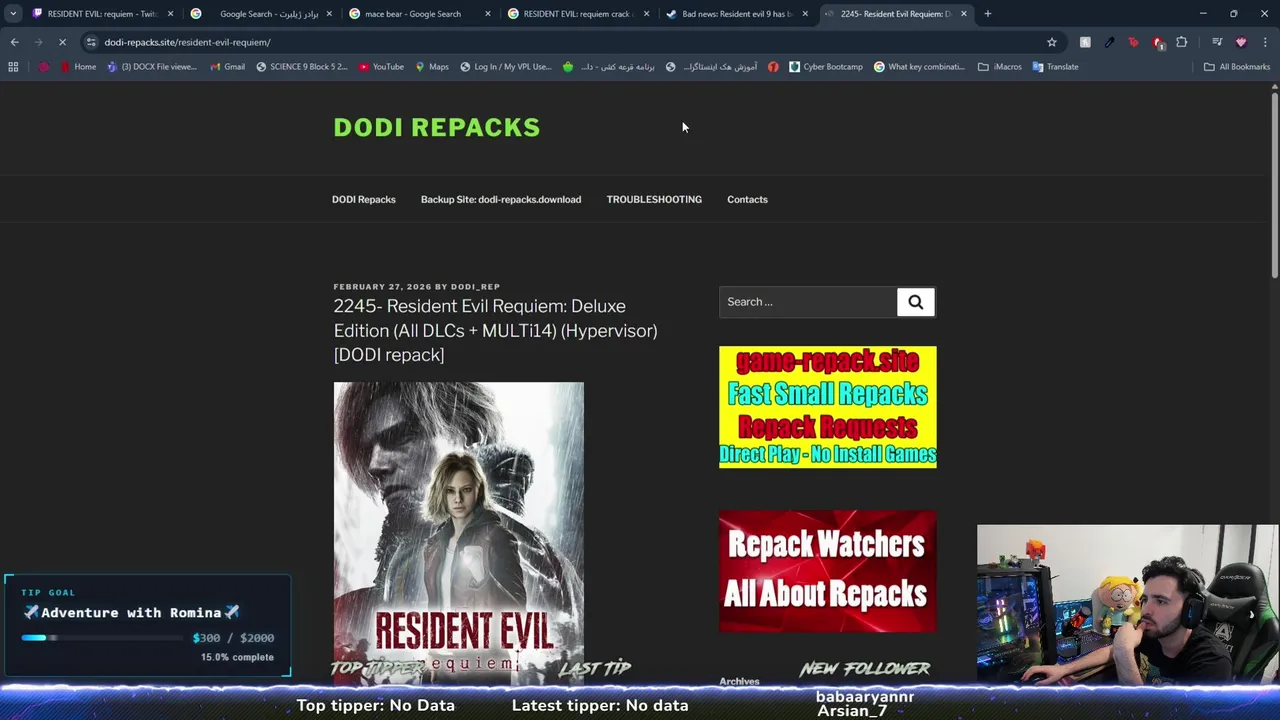
Task: Open the media control toolbar icon
Action: click(1217, 42)
